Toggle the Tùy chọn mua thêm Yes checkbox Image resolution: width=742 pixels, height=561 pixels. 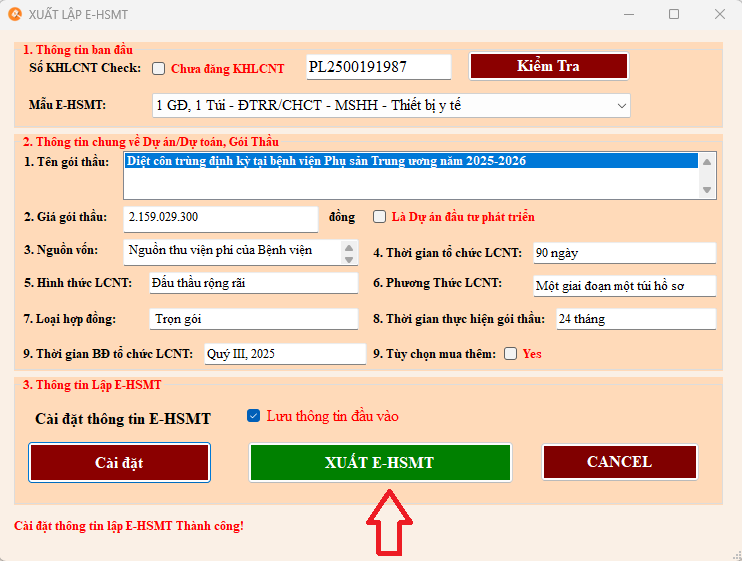pos(511,354)
